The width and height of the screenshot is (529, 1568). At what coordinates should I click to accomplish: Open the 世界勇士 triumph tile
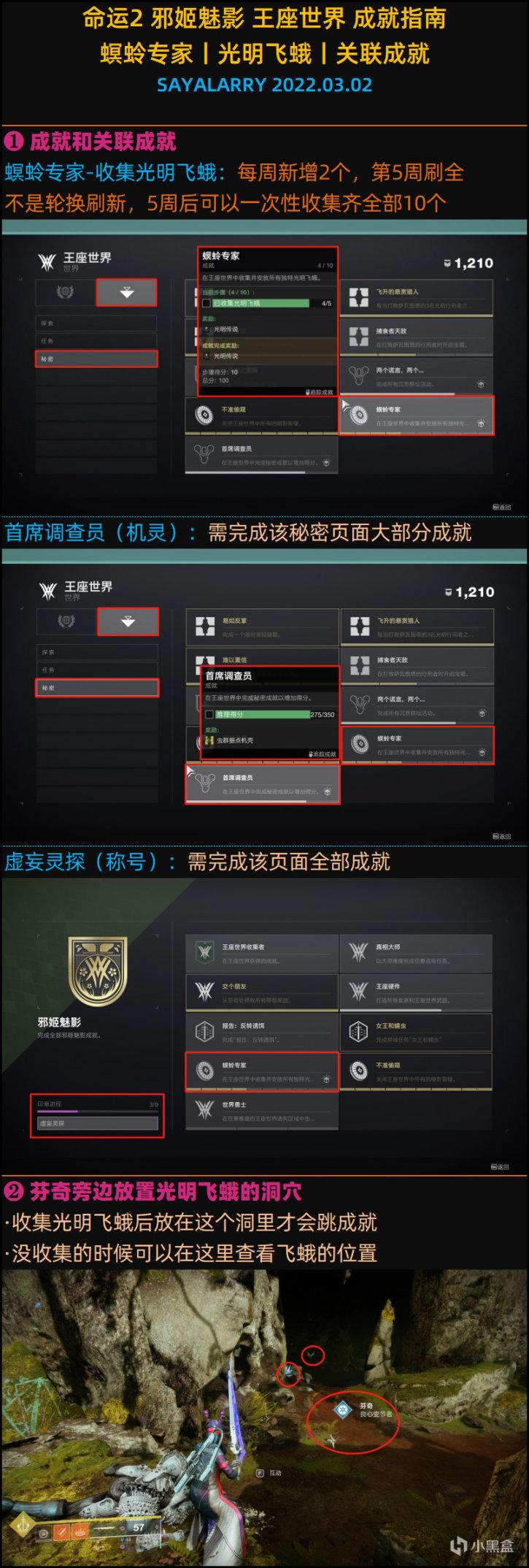[262, 1111]
